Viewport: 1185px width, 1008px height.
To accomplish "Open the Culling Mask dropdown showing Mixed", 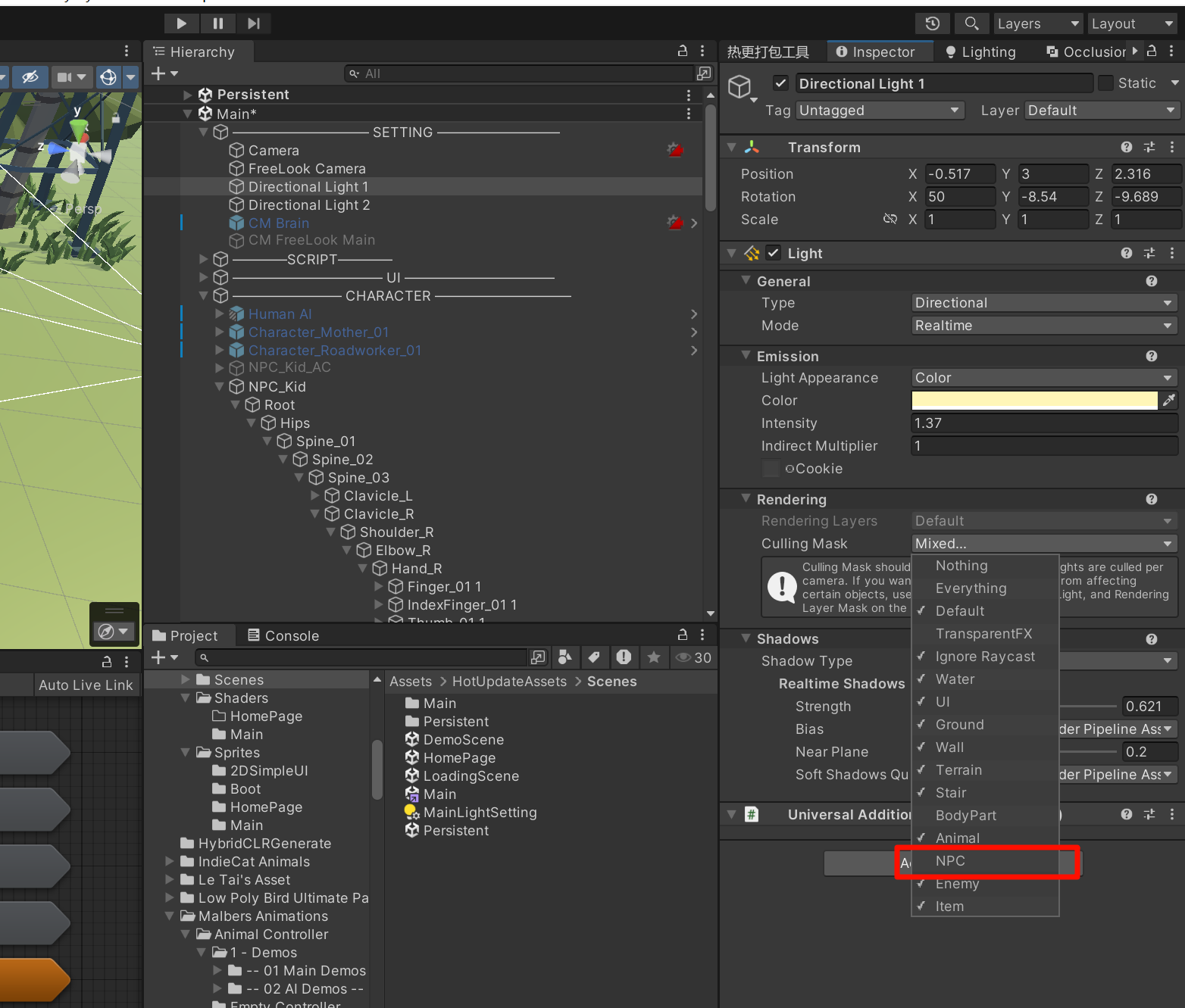I will [x=1044, y=544].
